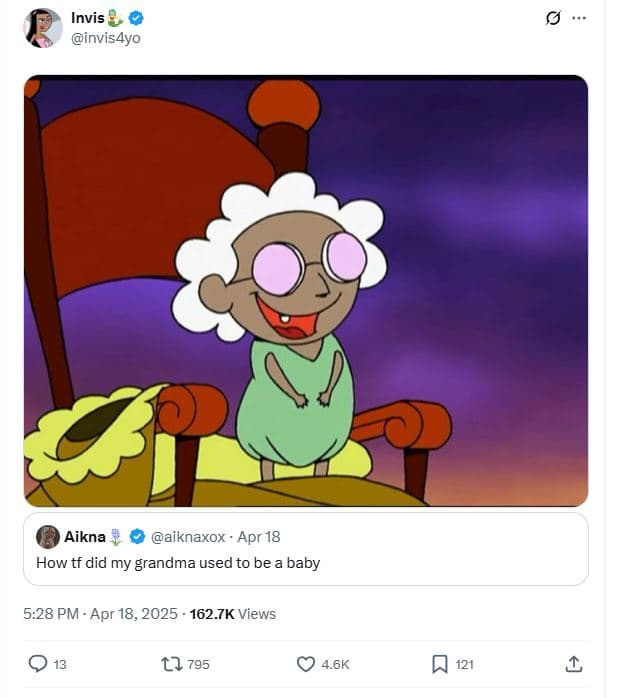The width and height of the screenshot is (621, 698).
Task: Click the 162.7K Views count
Action: (x=232, y=614)
